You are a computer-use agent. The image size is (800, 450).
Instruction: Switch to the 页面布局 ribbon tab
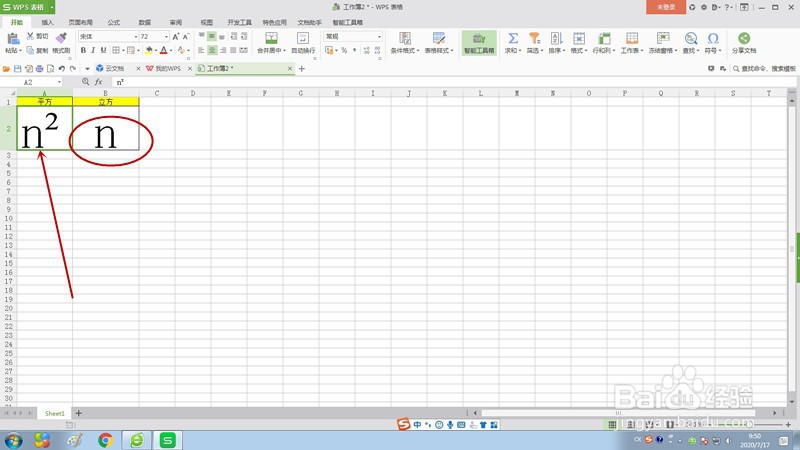tap(81, 22)
